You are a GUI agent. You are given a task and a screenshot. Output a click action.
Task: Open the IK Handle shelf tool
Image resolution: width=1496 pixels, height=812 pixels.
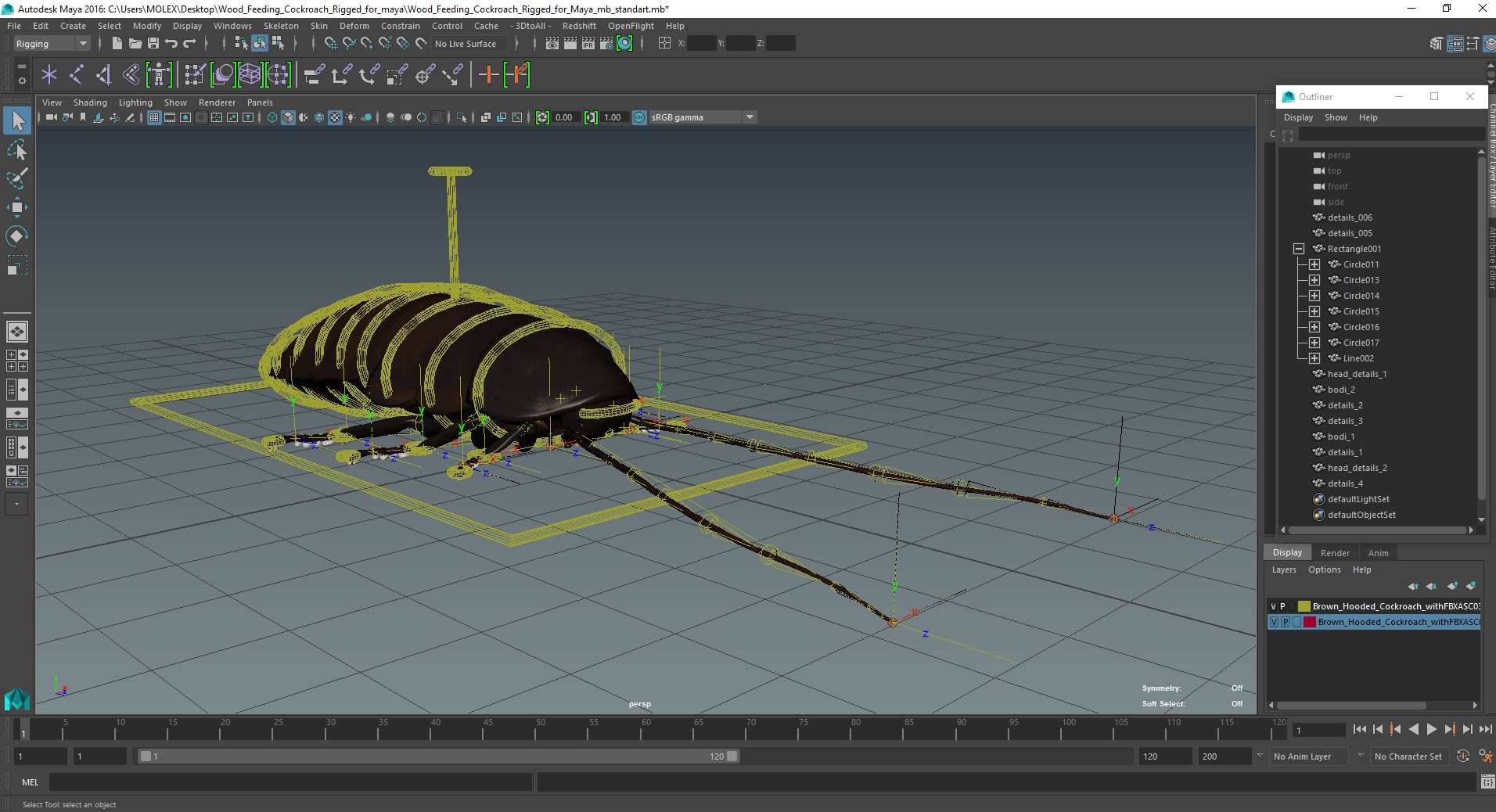104,74
